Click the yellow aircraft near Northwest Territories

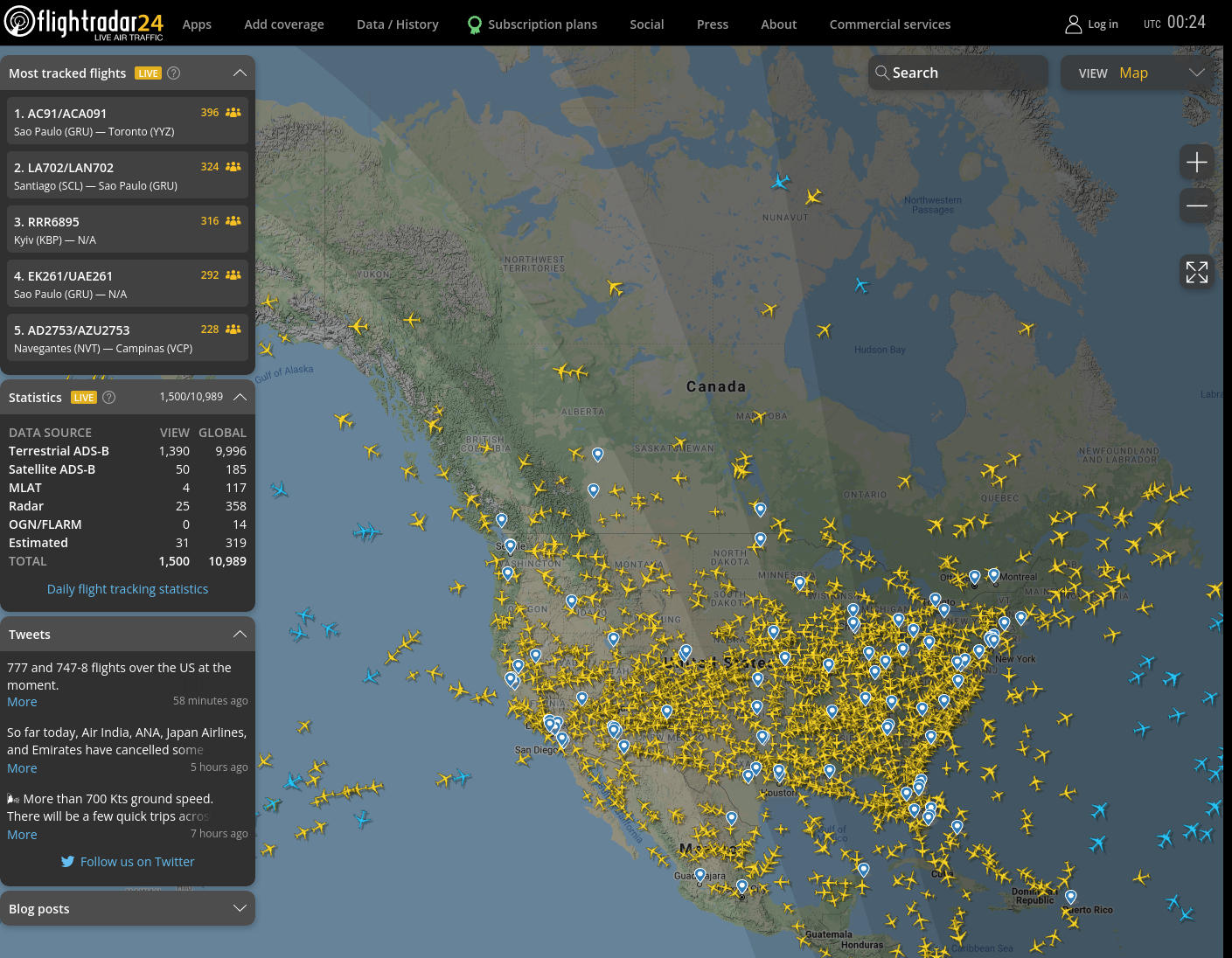click(615, 287)
